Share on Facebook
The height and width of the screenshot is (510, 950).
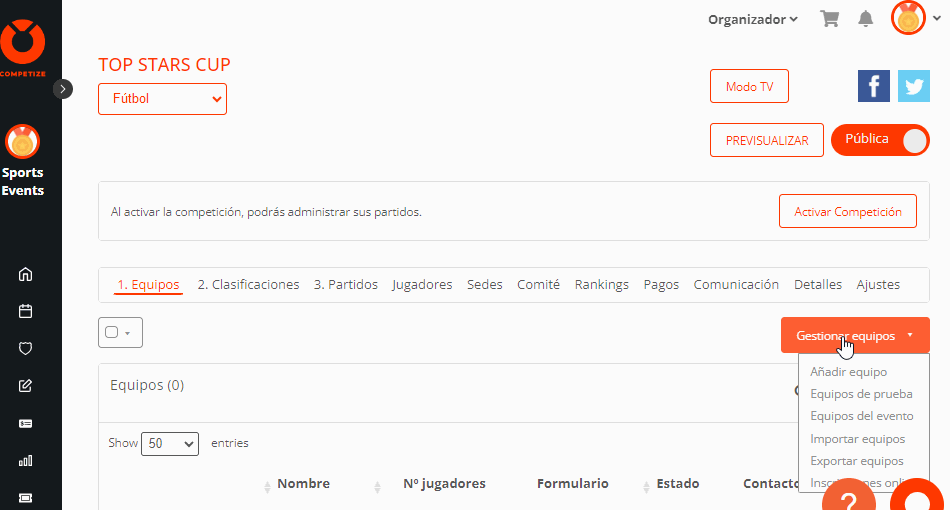point(874,86)
